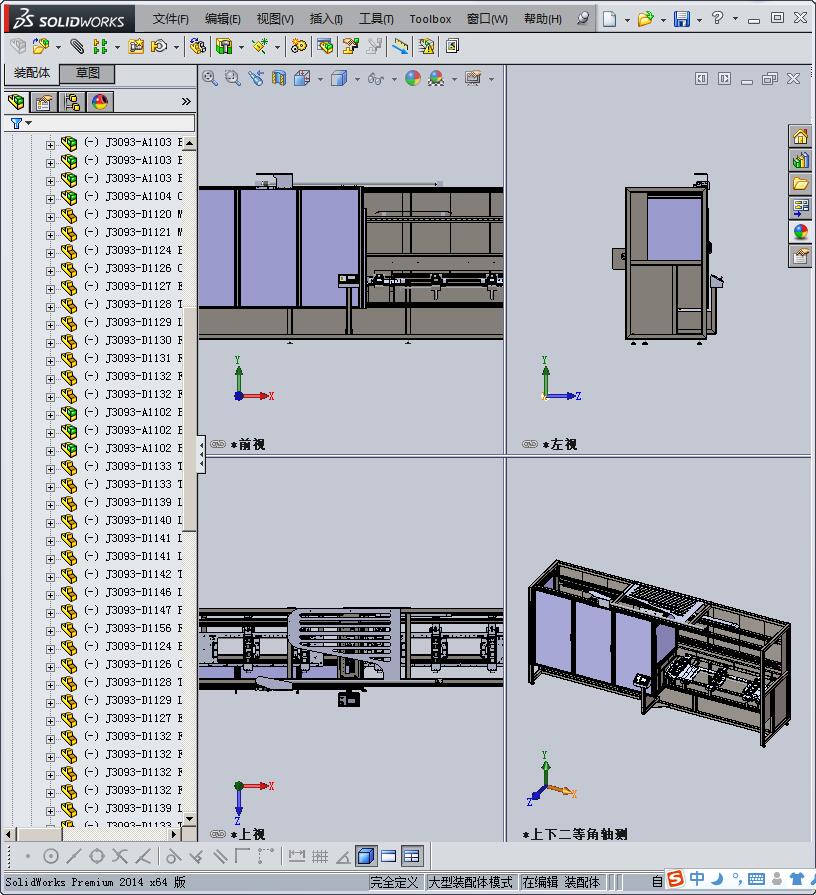The height and width of the screenshot is (895, 816).
Task: Expand the J3093-D1130 tree node
Action: coord(50,343)
